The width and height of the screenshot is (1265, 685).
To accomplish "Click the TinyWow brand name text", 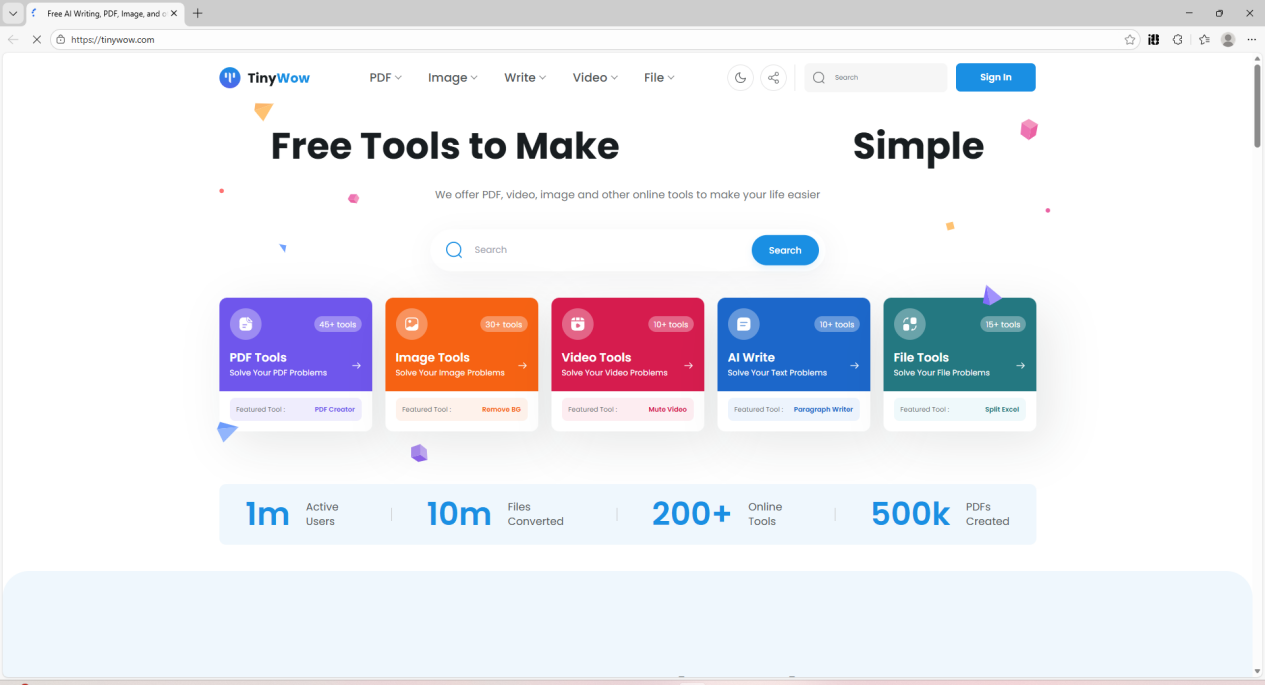I will tap(279, 78).
